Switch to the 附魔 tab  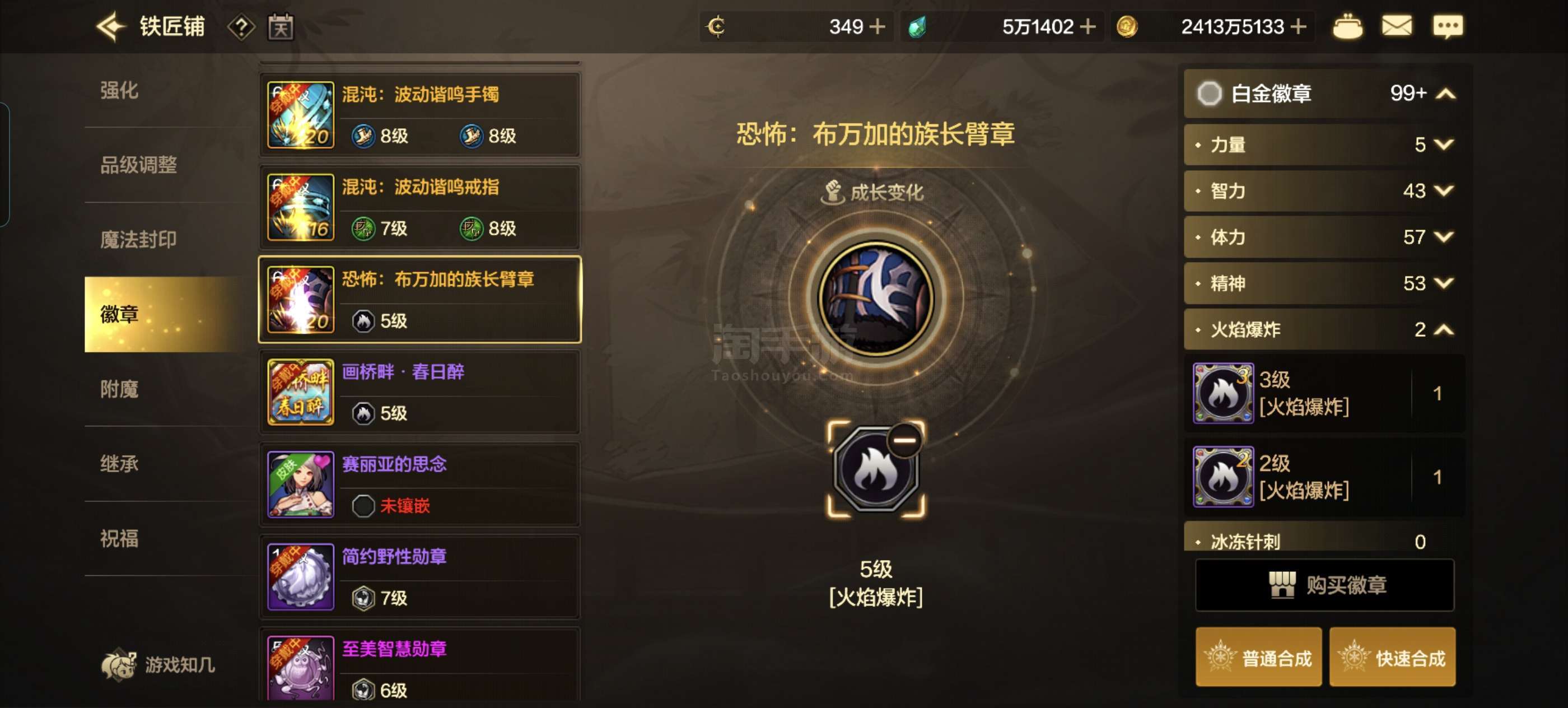click(119, 389)
